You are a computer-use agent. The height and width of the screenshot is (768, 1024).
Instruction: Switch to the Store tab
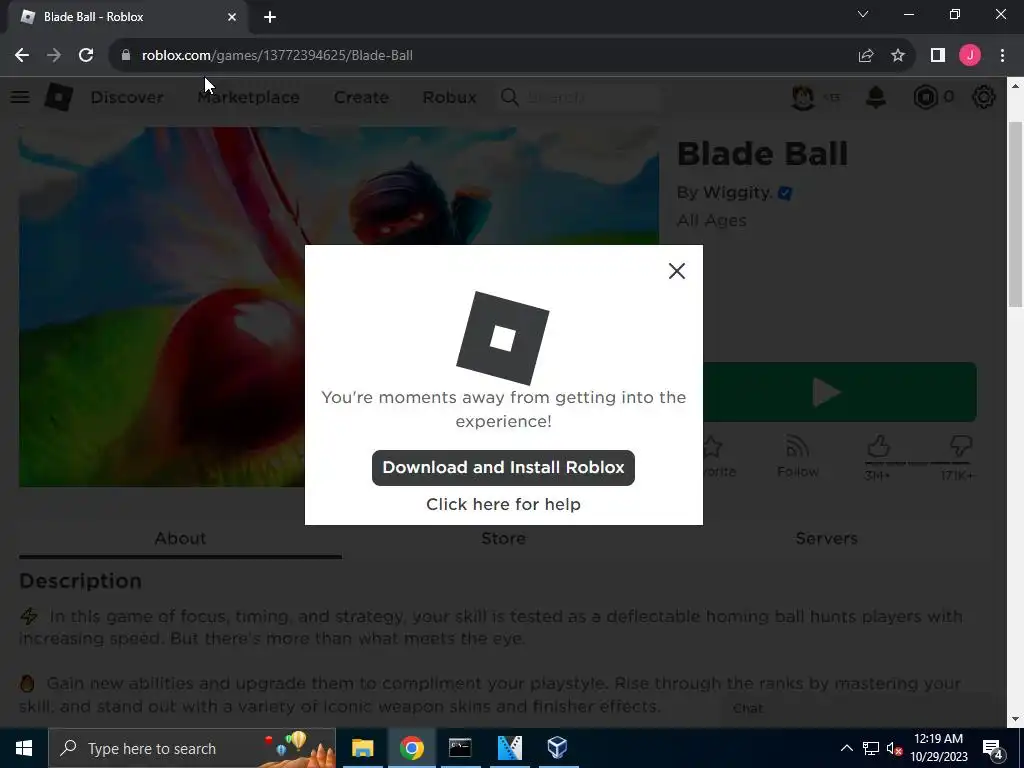[503, 539]
